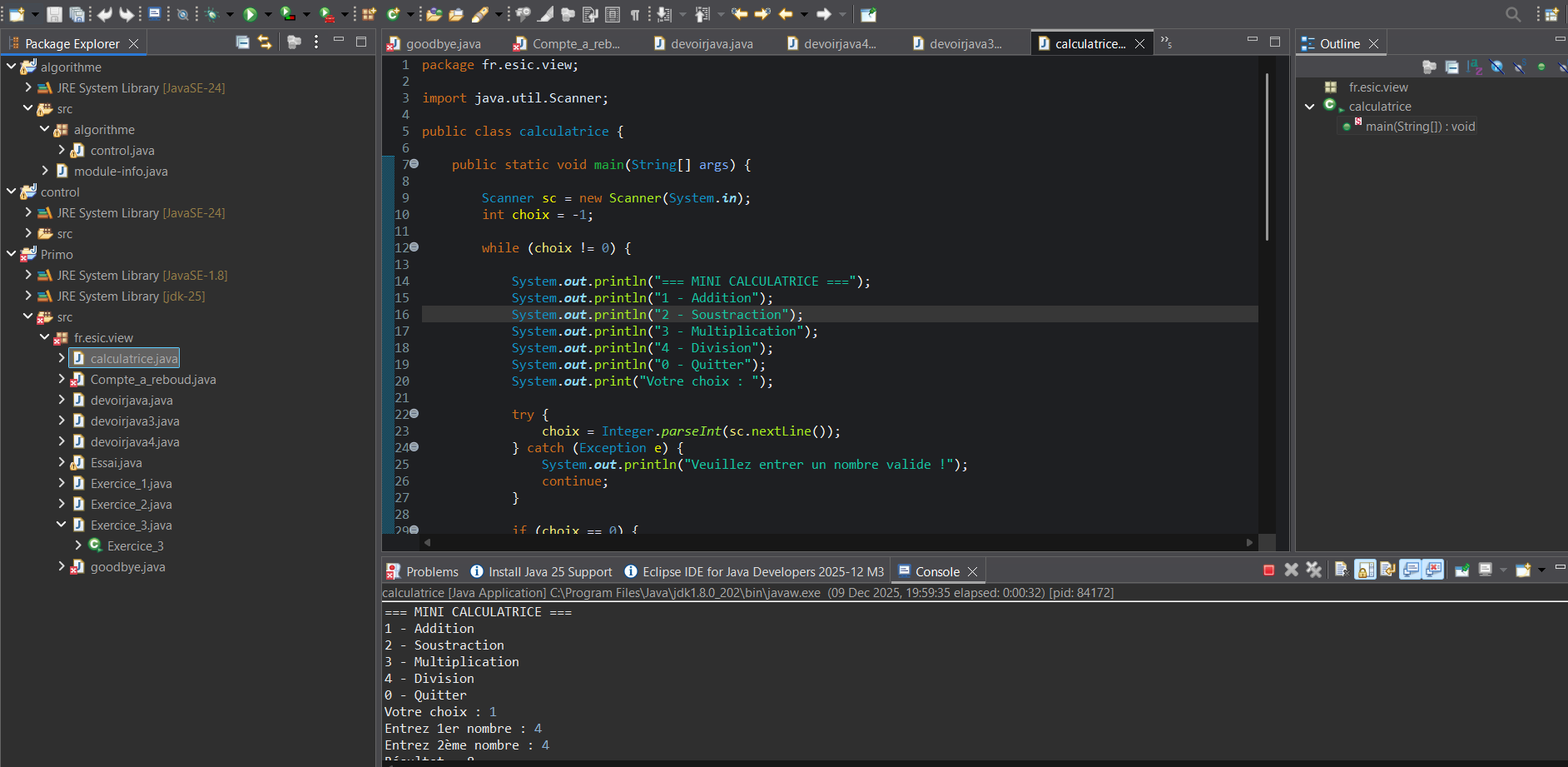Click Next Annotation arrow icon

664,14
